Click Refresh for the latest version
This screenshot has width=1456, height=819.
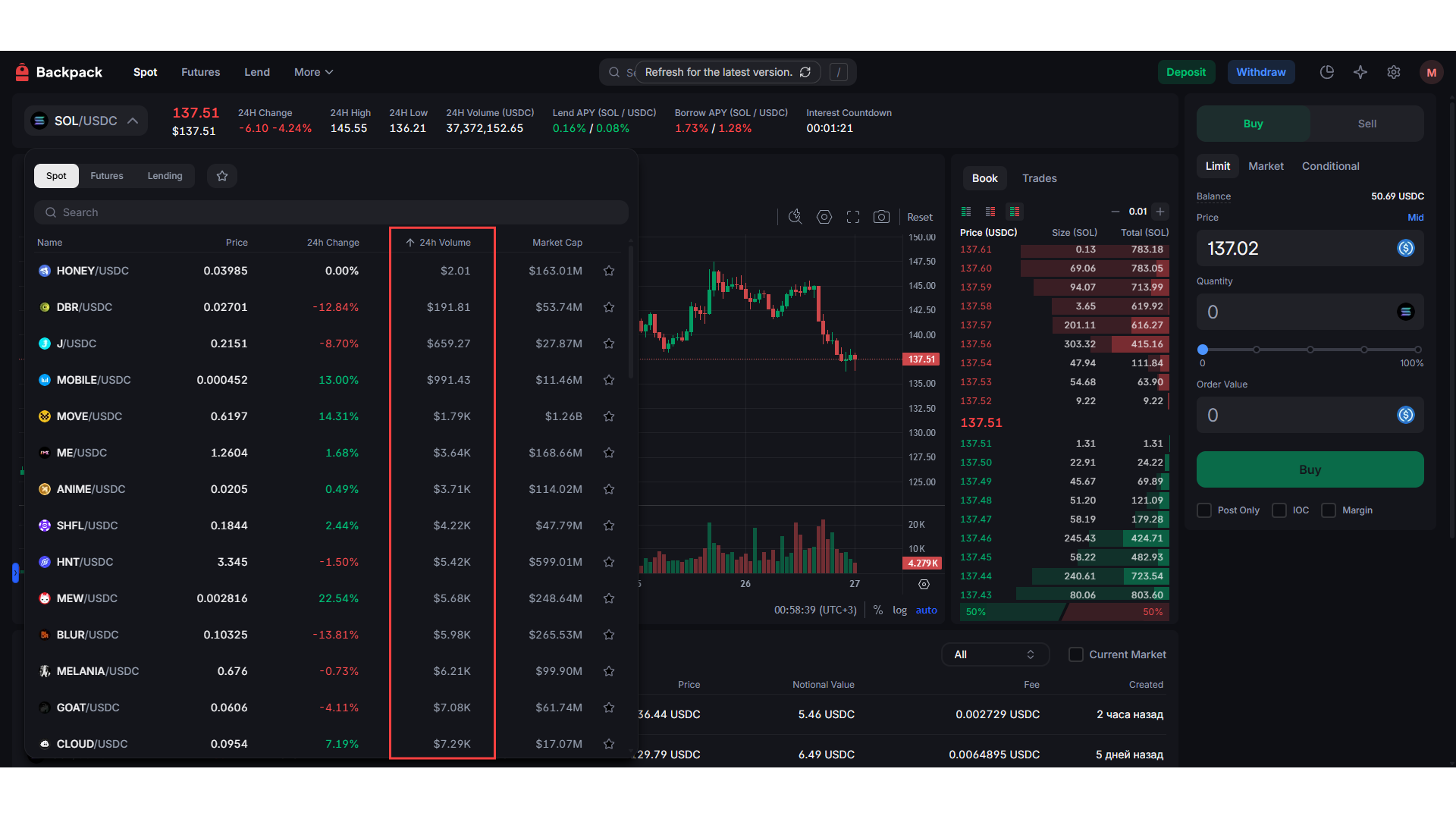[x=729, y=72]
